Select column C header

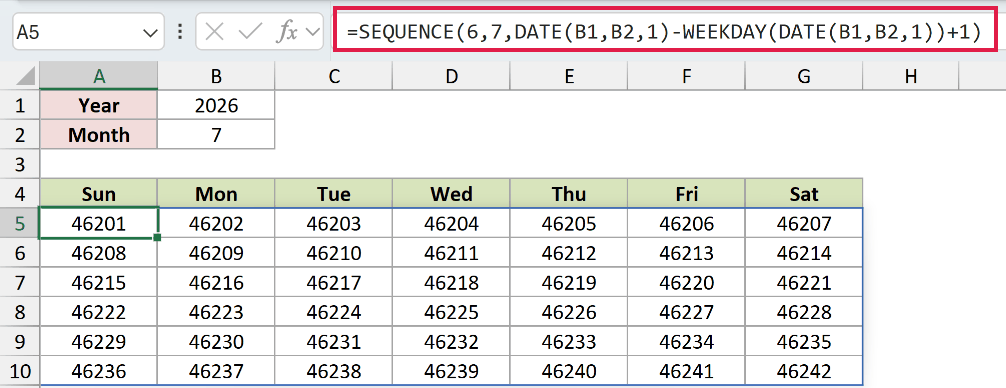[x=334, y=76]
